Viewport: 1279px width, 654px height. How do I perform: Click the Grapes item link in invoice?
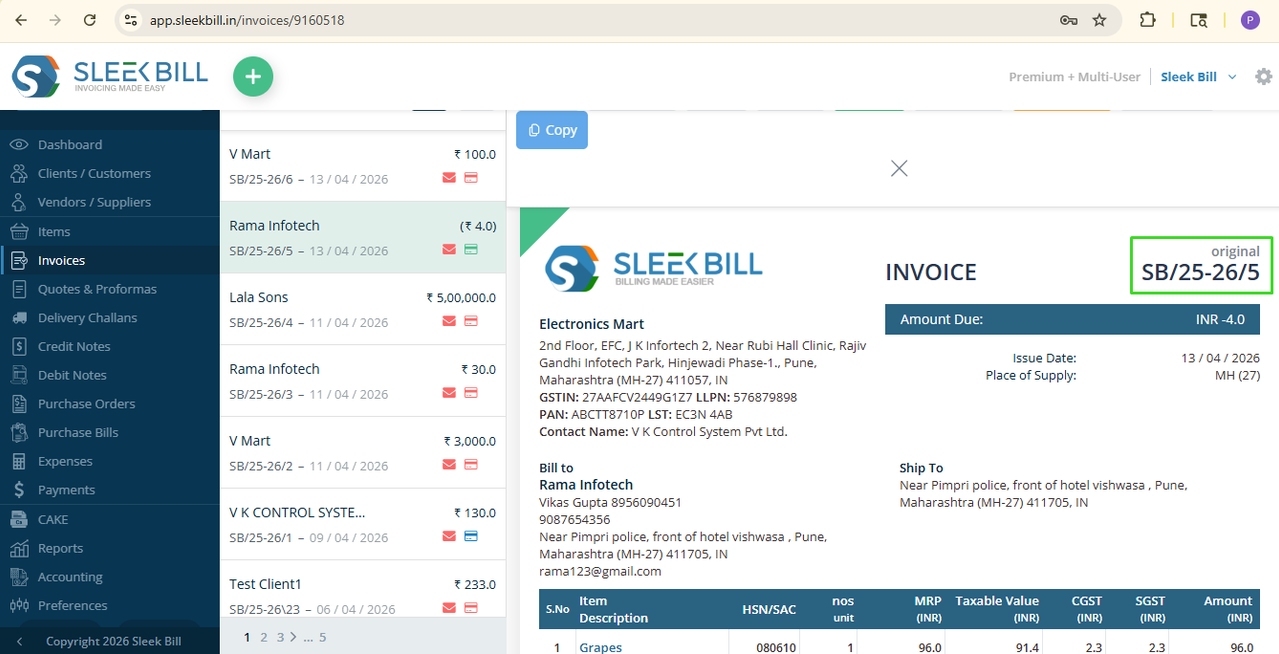coord(600,647)
